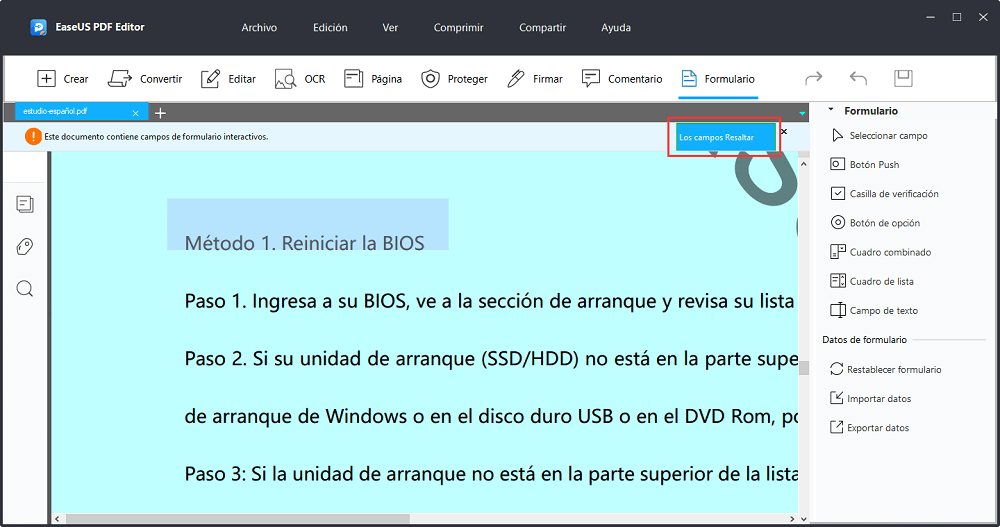
Task: Open the search sidebar icon
Action: (x=25, y=288)
